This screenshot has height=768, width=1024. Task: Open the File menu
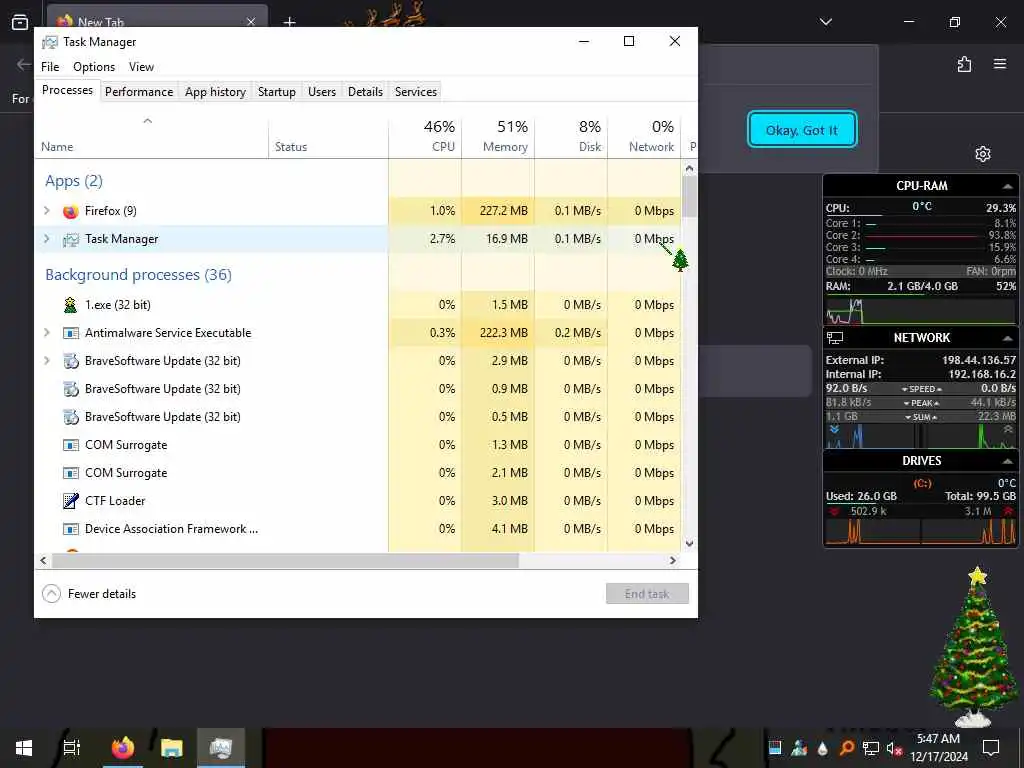tap(50, 67)
